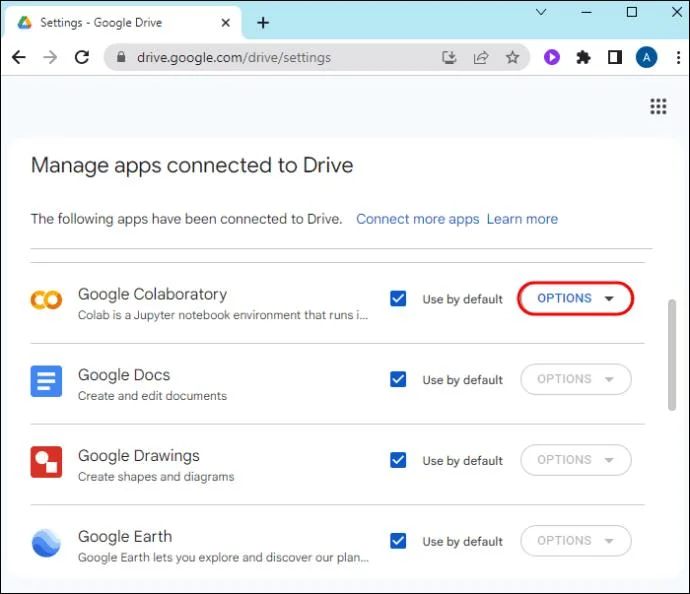Screen dimensions: 690x594
Task: Go back with the browser back arrow
Action: point(18,57)
